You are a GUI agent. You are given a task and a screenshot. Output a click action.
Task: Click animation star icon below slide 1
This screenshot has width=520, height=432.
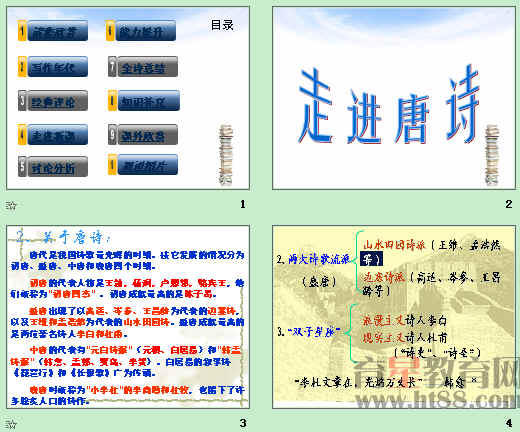pos(11,205)
